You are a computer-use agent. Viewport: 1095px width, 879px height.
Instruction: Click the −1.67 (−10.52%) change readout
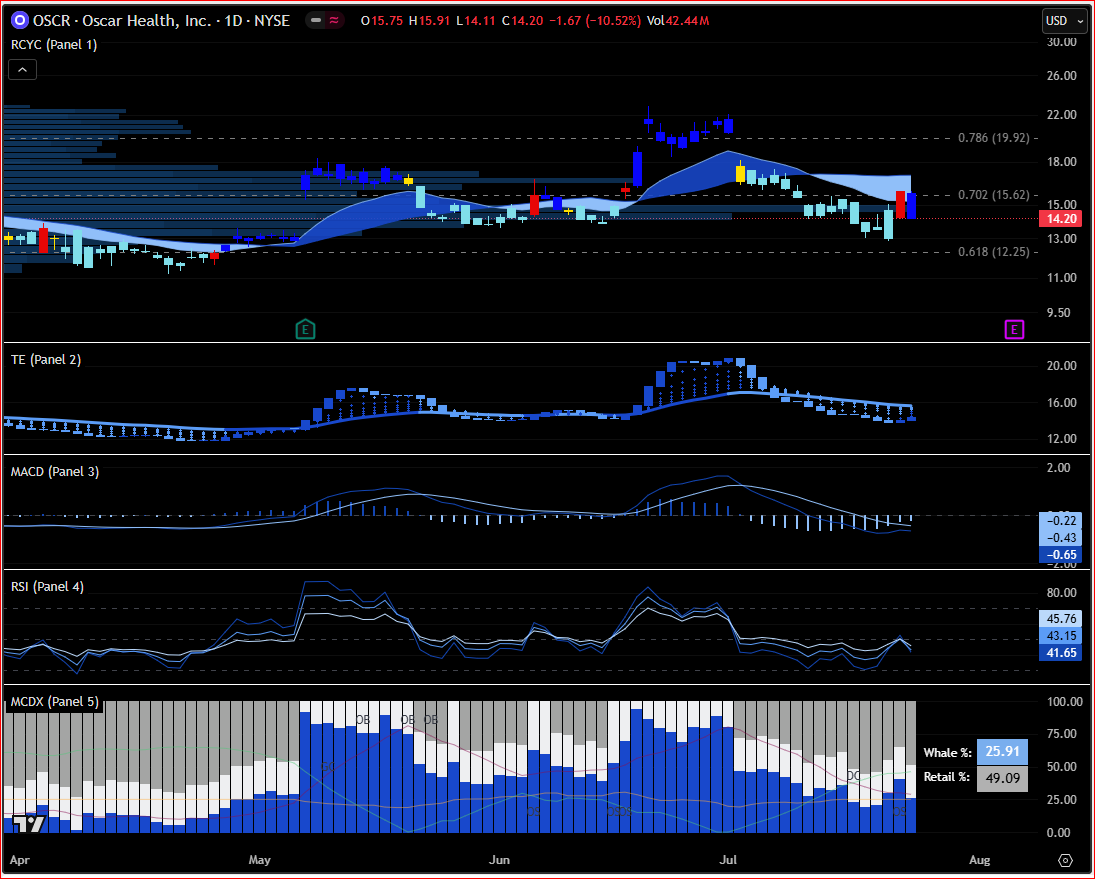tap(594, 21)
